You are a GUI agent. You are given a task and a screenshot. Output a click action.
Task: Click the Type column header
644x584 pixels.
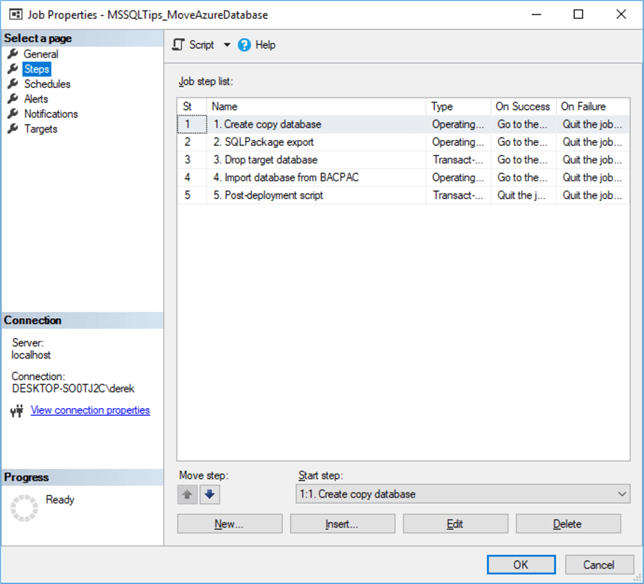coord(458,106)
